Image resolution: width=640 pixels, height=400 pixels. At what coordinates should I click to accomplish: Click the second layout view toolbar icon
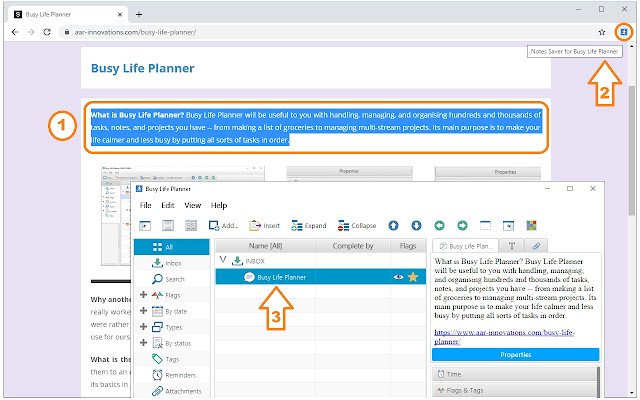click(168, 225)
